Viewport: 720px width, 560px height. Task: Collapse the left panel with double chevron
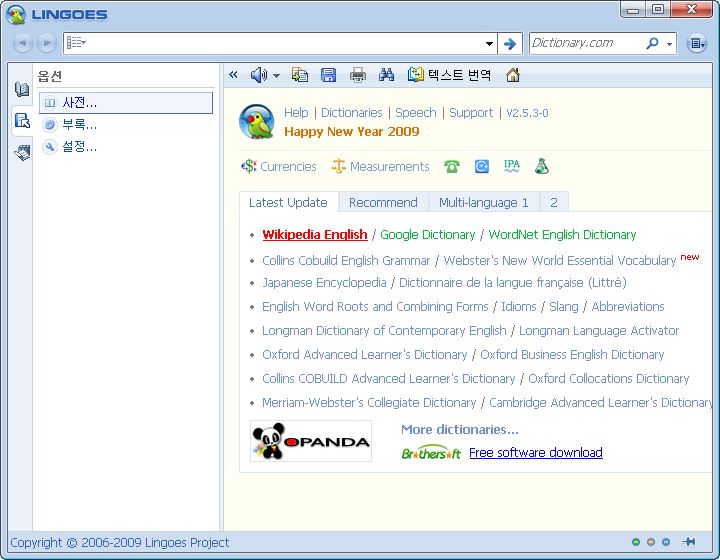click(x=233, y=74)
